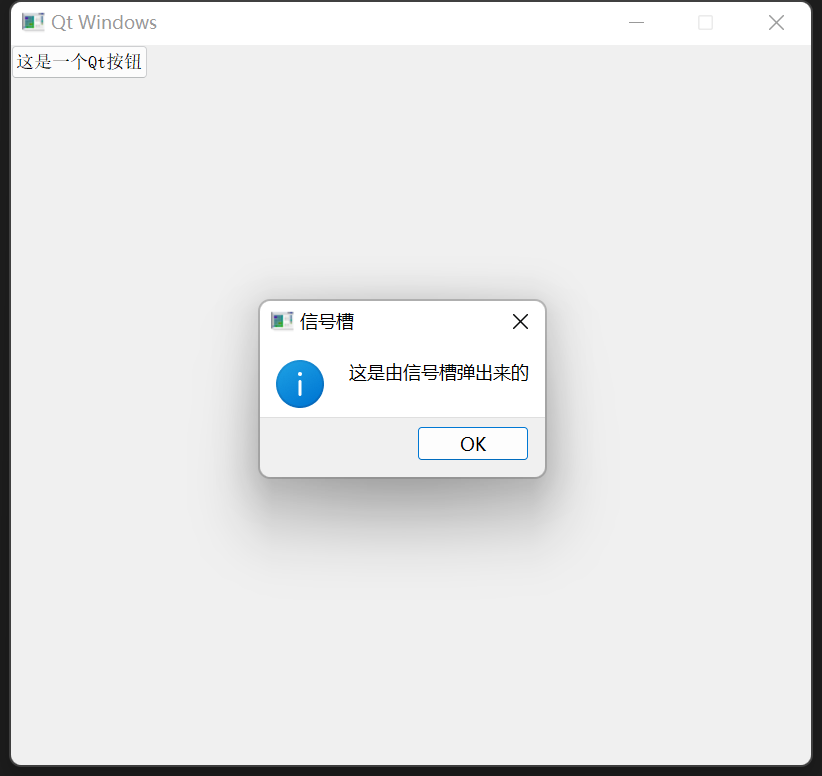Maximize the Qt Windows main window
The height and width of the screenshot is (776, 822).
pyautogui.click(x=706, y=23)
